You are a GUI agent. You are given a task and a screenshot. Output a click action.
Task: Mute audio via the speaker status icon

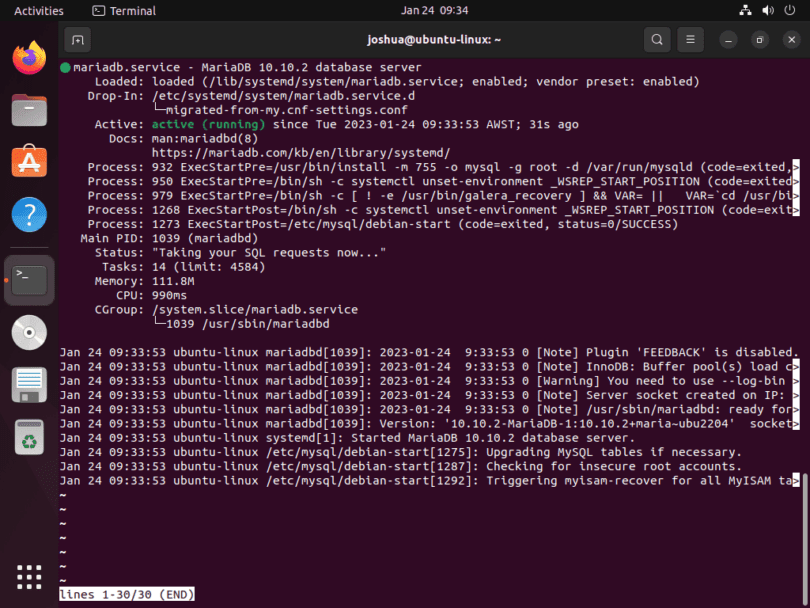point(768,11)
